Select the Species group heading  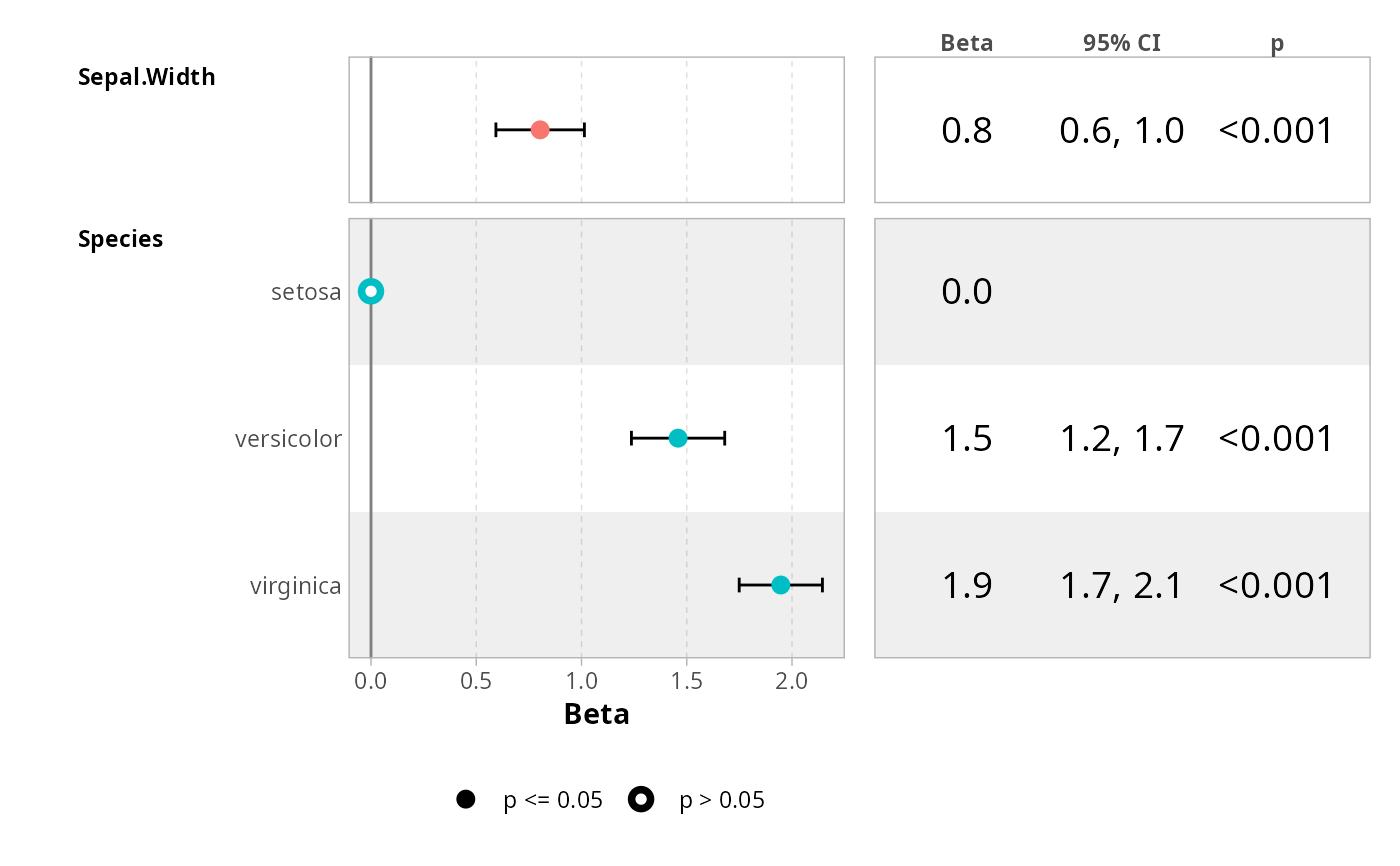pyautogui.click(x=121, y=239)
